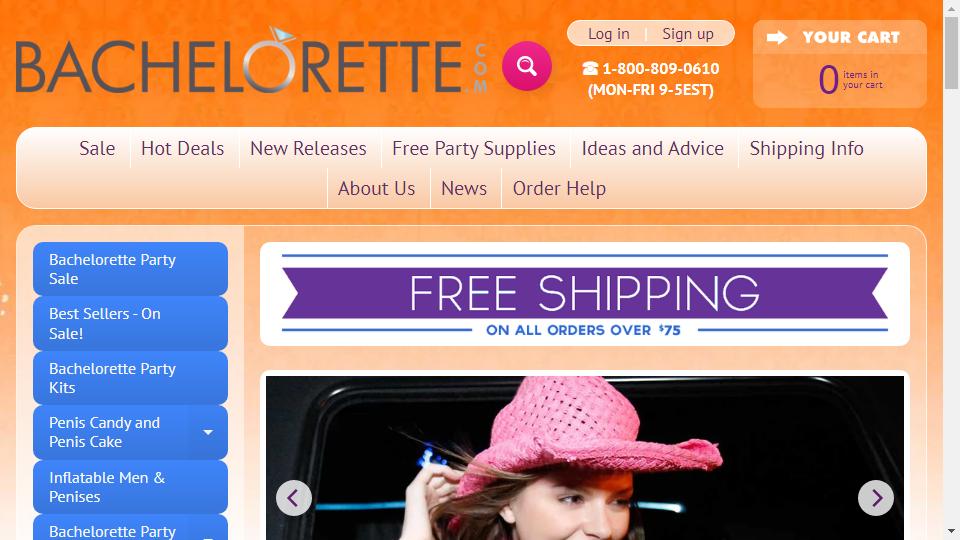Open the Sign up link

688,34
